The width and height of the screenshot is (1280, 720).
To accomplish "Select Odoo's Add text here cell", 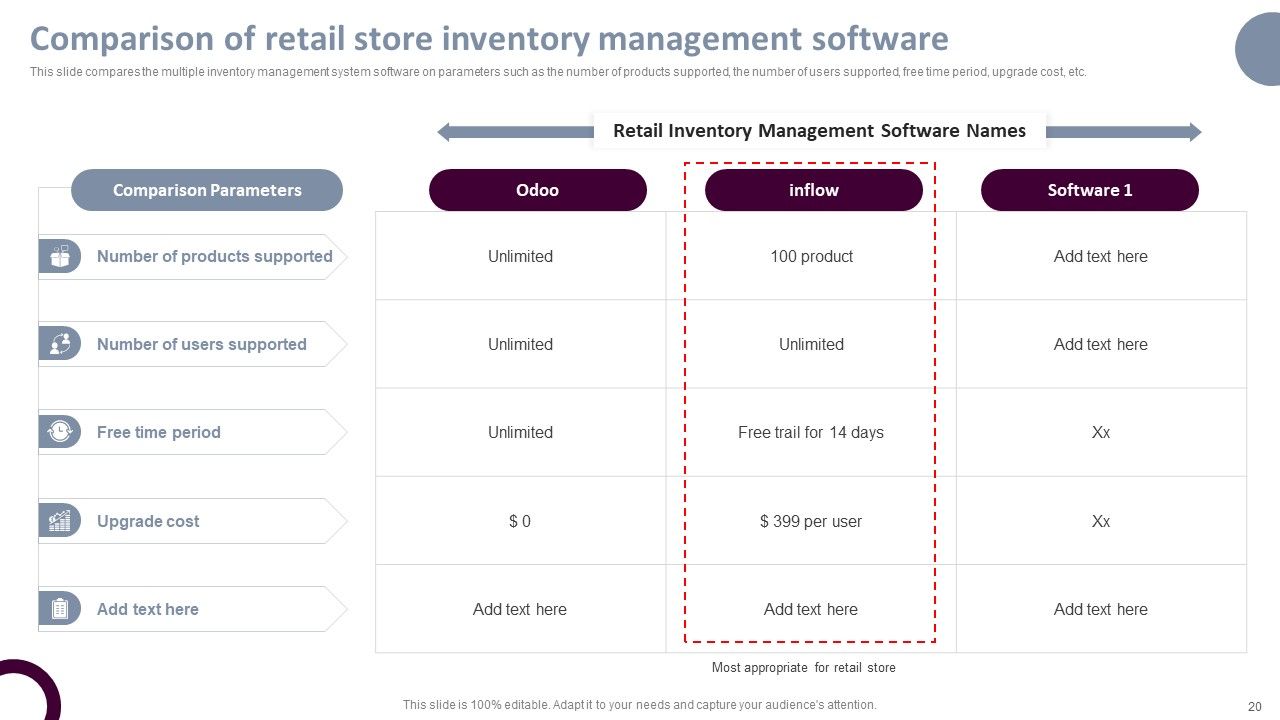I will tap(520, 609).
